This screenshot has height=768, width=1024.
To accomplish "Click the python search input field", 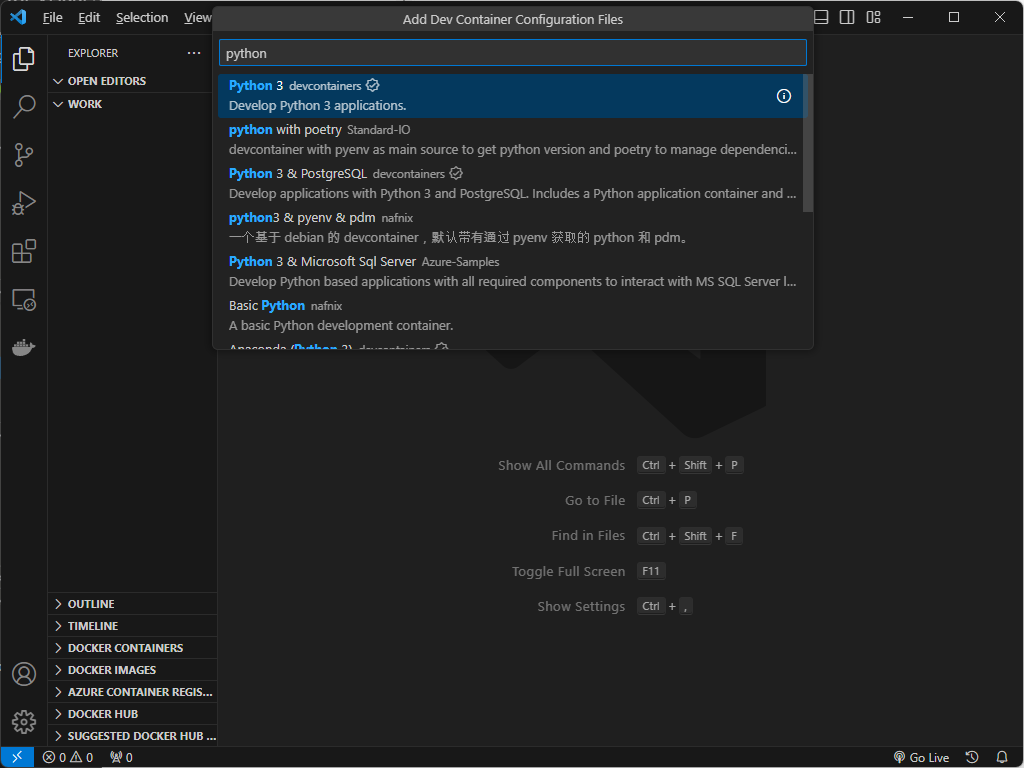I will (x=513, y=53).
